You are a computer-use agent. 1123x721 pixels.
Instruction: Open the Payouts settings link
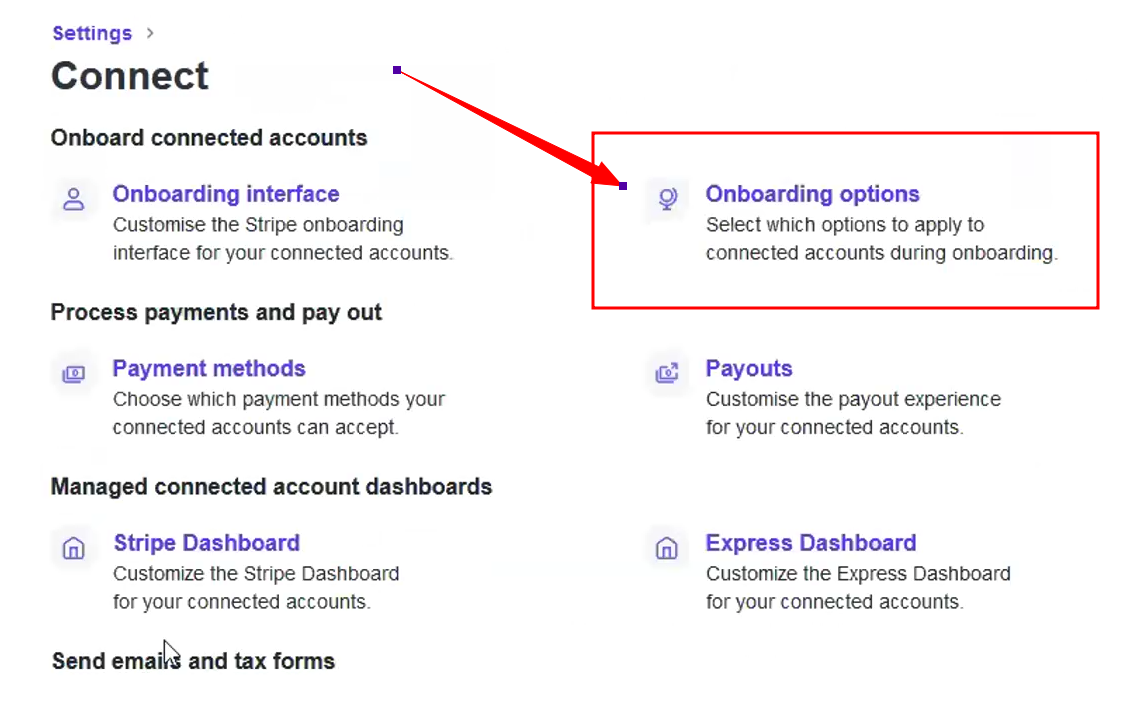coord(749,368)
